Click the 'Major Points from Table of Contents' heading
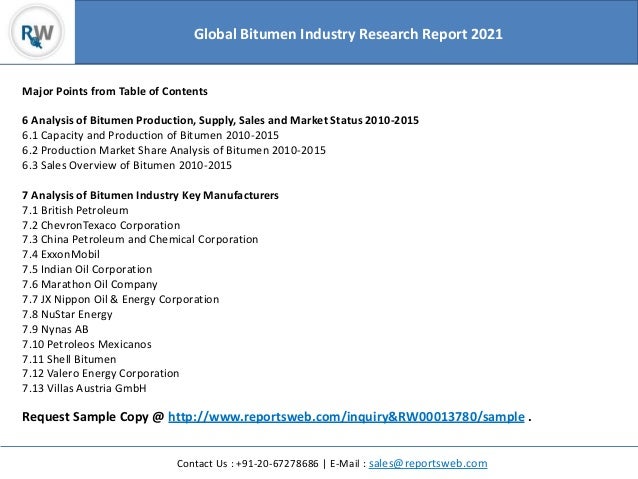This screenshot has width=638, height=479. click(x=115, y=92)
